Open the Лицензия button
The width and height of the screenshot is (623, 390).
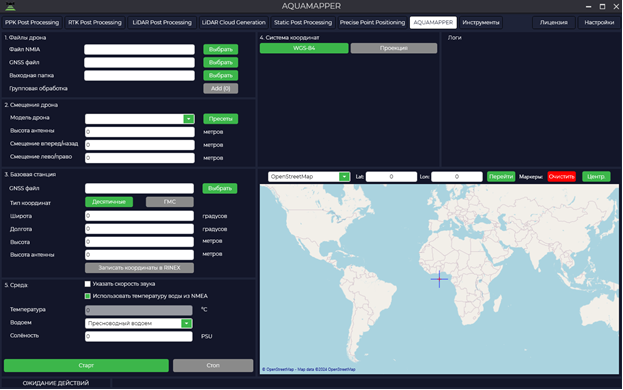[553, 23]
